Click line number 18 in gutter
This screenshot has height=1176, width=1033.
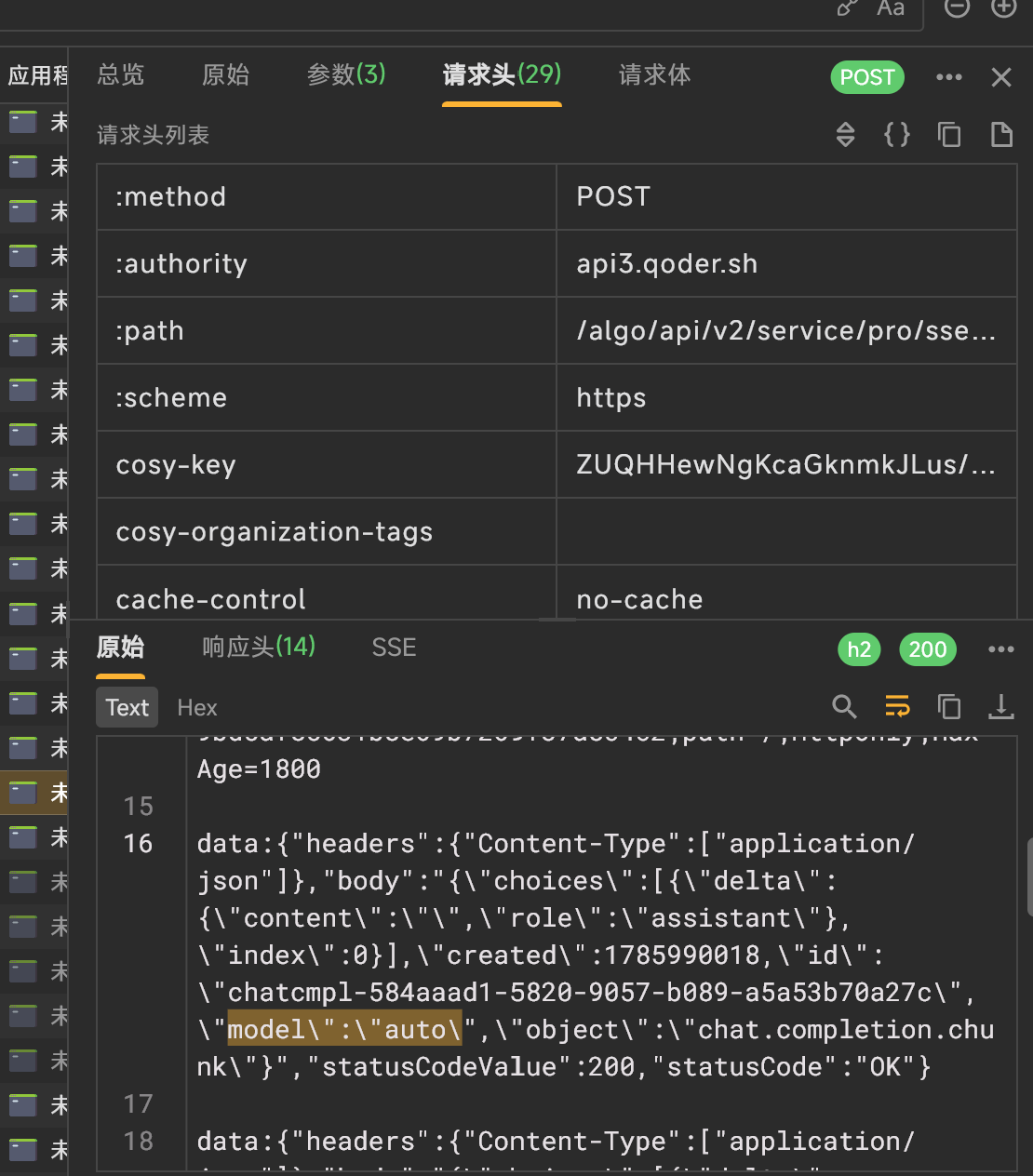[138, 1141]
